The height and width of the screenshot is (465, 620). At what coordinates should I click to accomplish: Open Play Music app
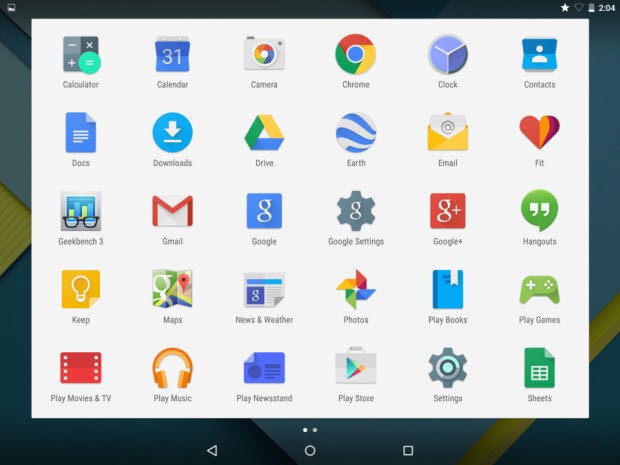coord(172,368)
